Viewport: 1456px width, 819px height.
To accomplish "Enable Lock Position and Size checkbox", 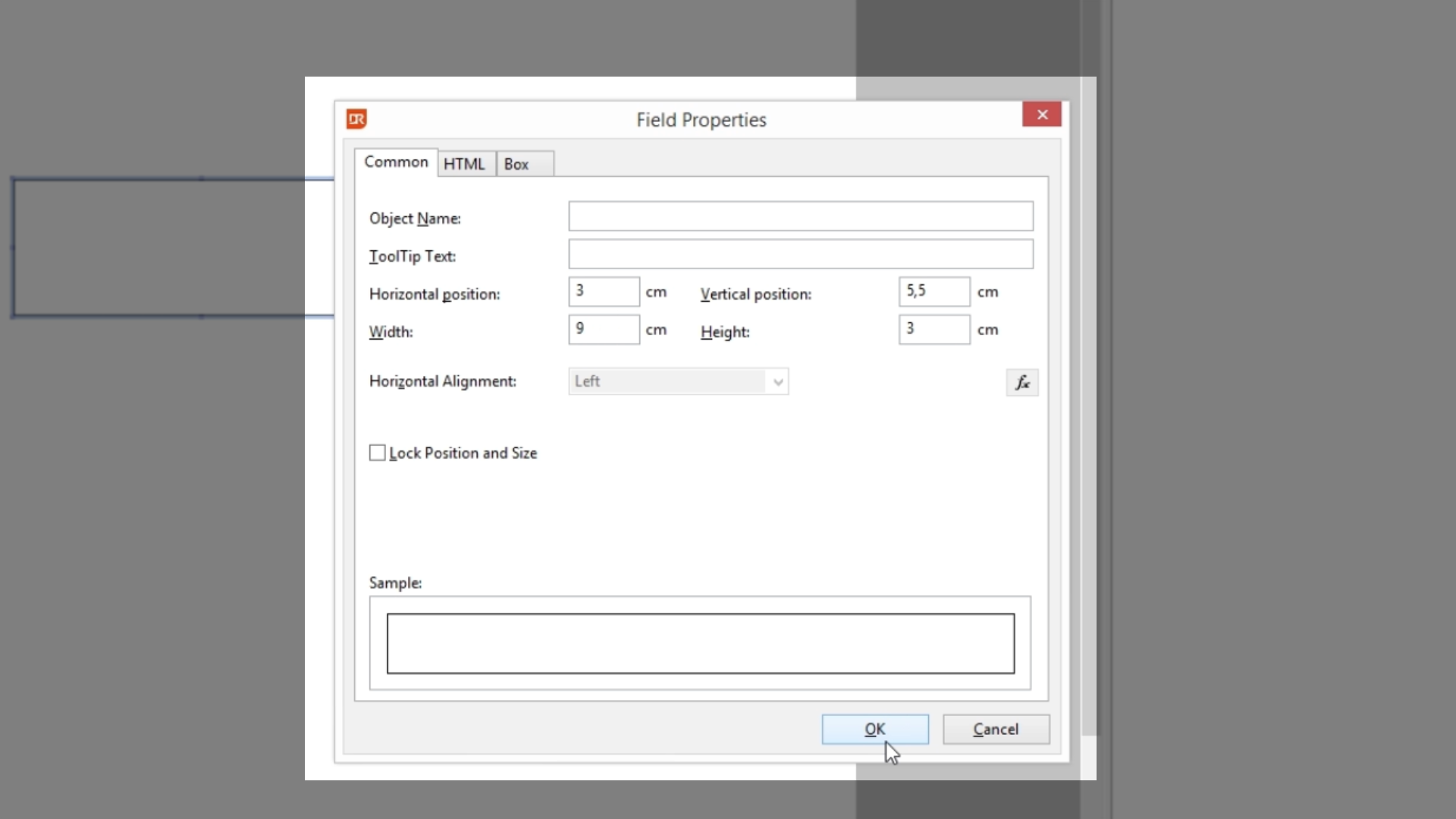I will tap(377, 453).
